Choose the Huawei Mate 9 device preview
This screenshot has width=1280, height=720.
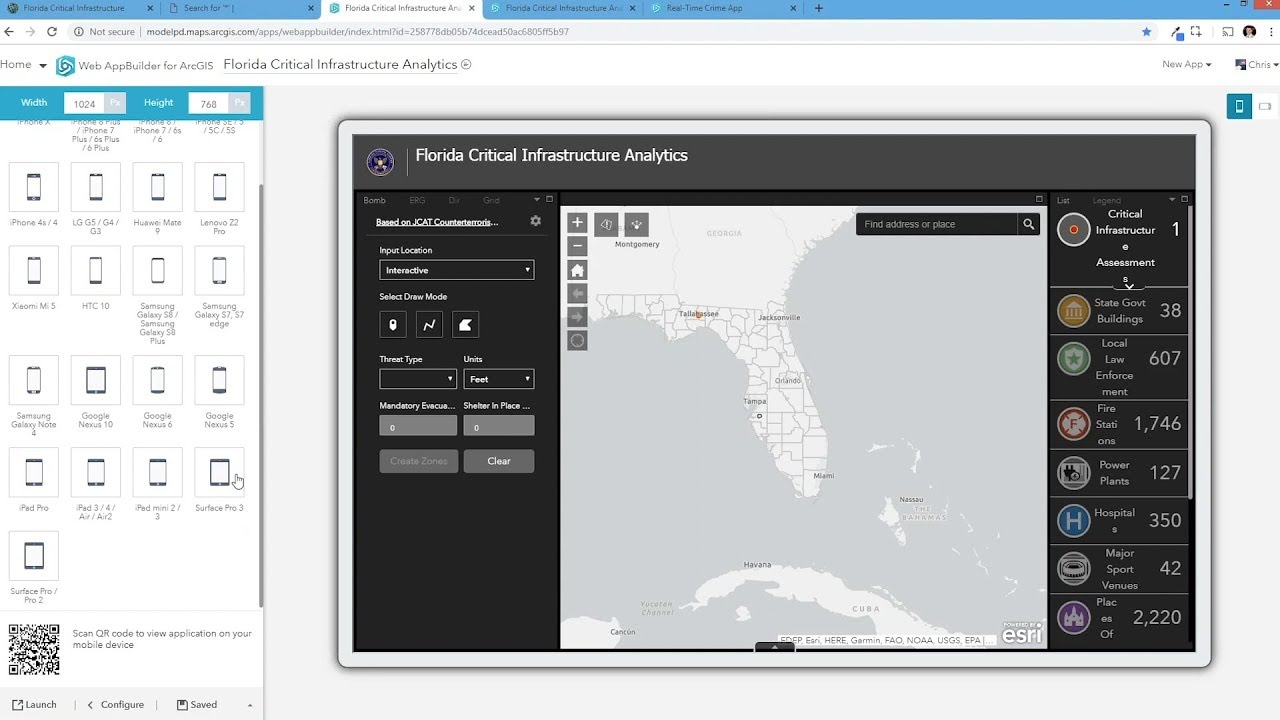pos(158,187)
